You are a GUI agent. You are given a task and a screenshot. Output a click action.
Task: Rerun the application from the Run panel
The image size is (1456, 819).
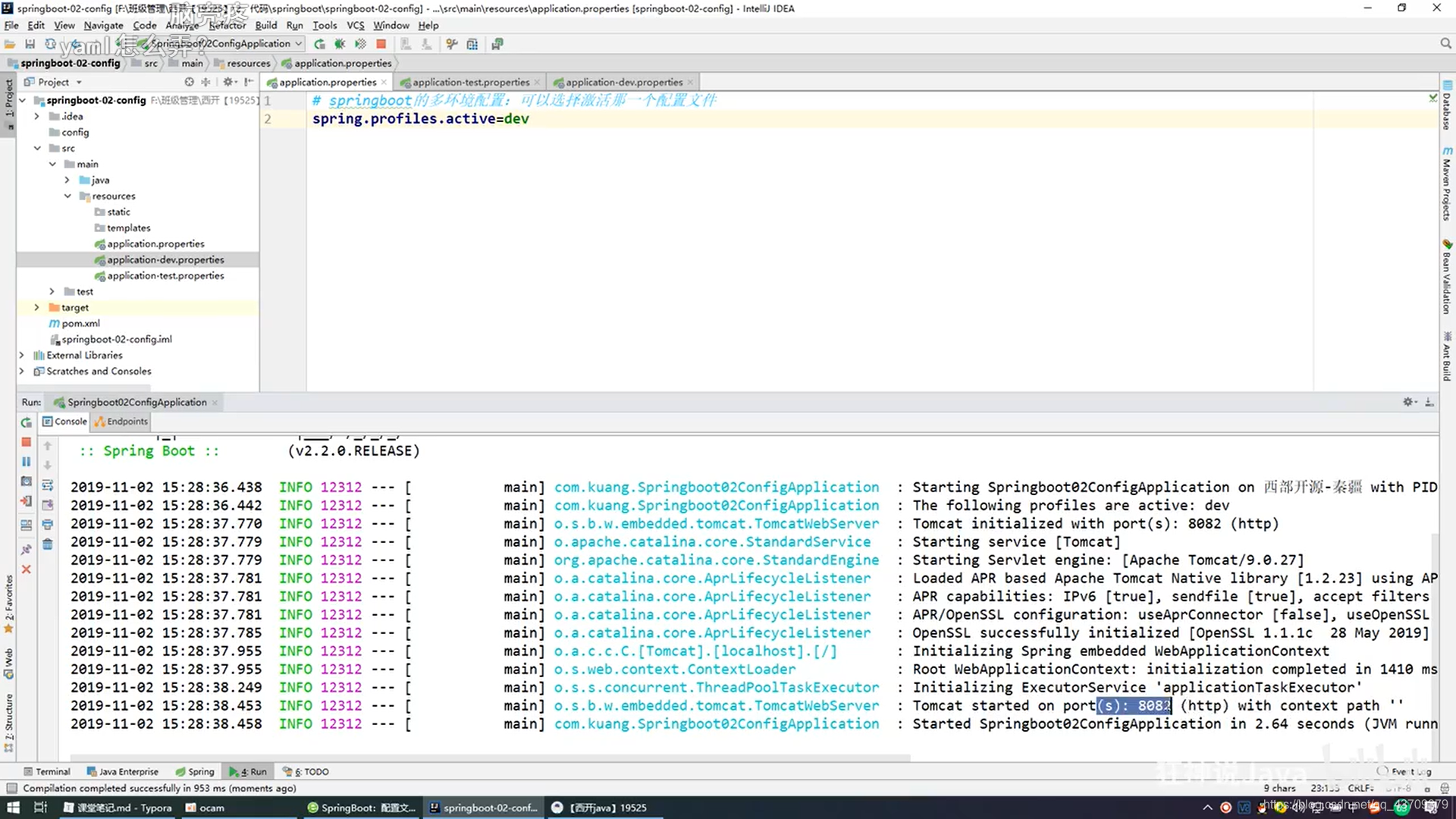[27, 422]
